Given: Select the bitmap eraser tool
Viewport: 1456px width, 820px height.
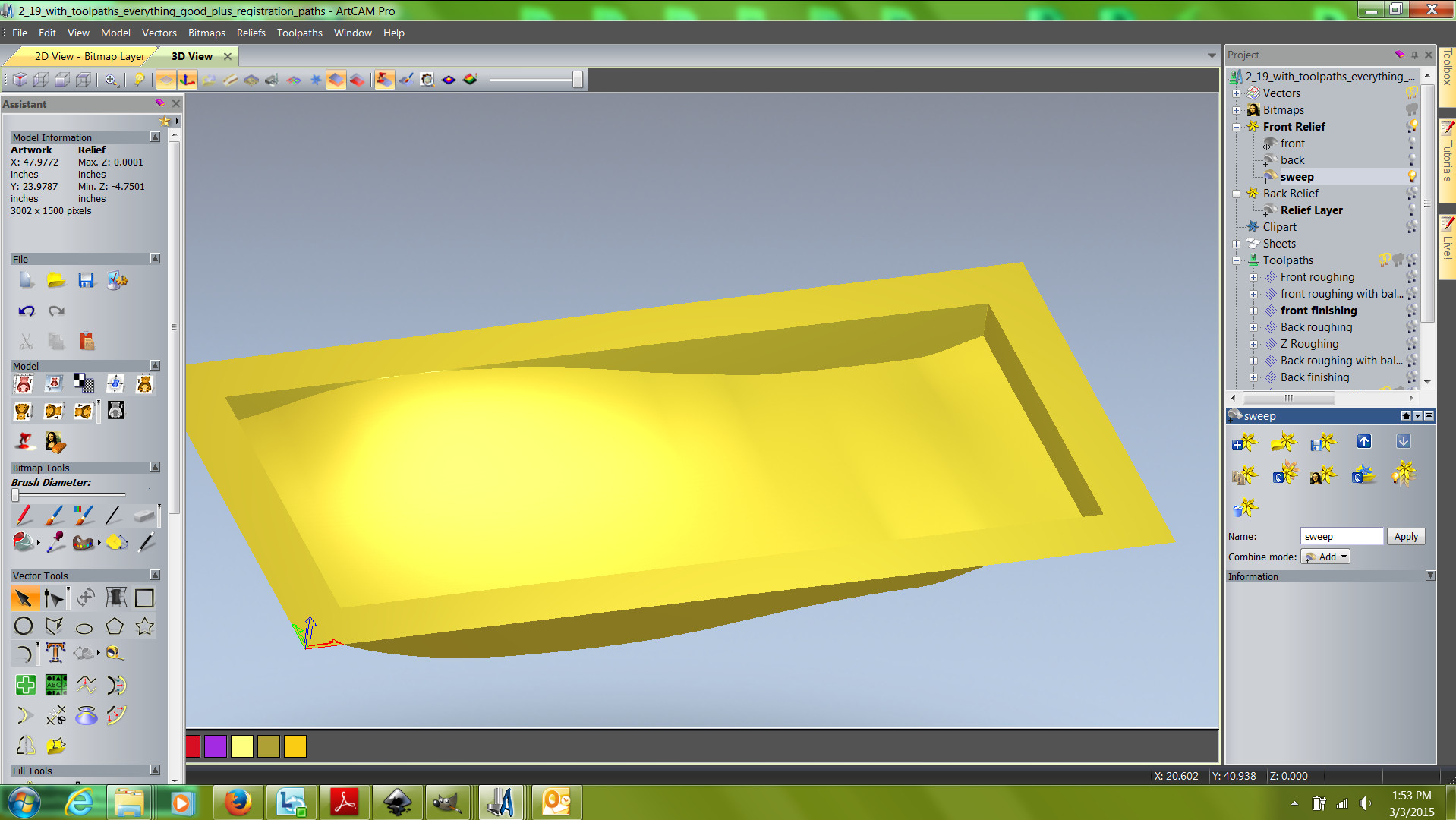Looking at the screenshot, I should [143, 516].
